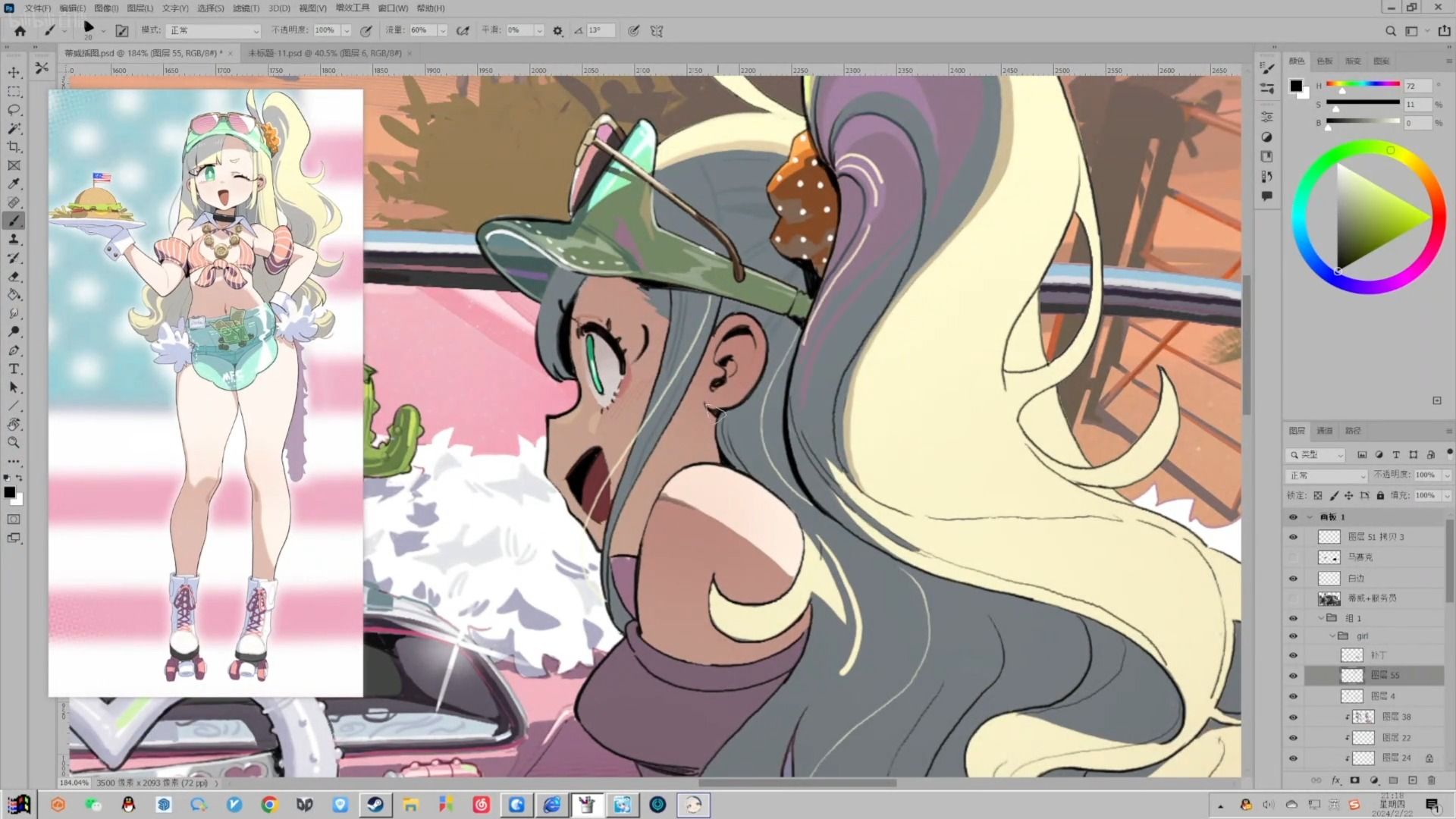Open the 滤镜(T) menu

point(246,8)
